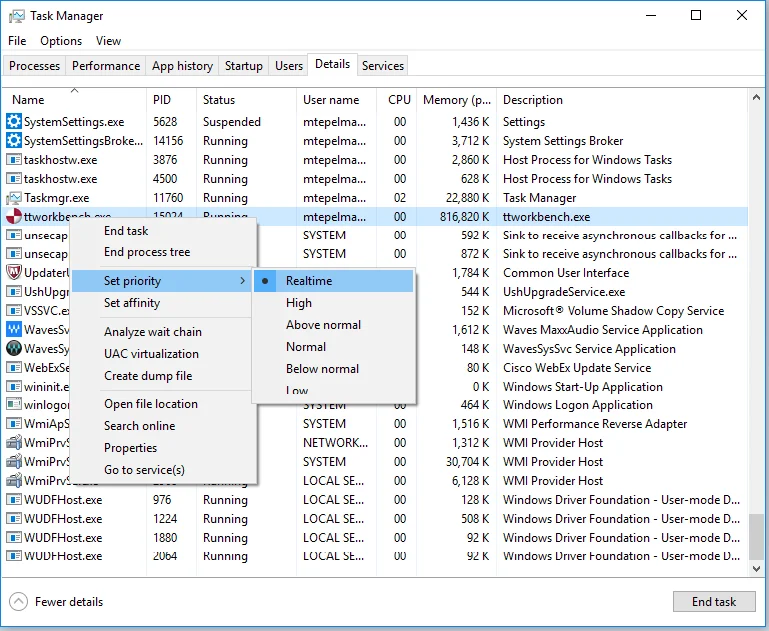769x631 pixels.
Task: Click the Updater shield icon
Action: tap(14, 272)
